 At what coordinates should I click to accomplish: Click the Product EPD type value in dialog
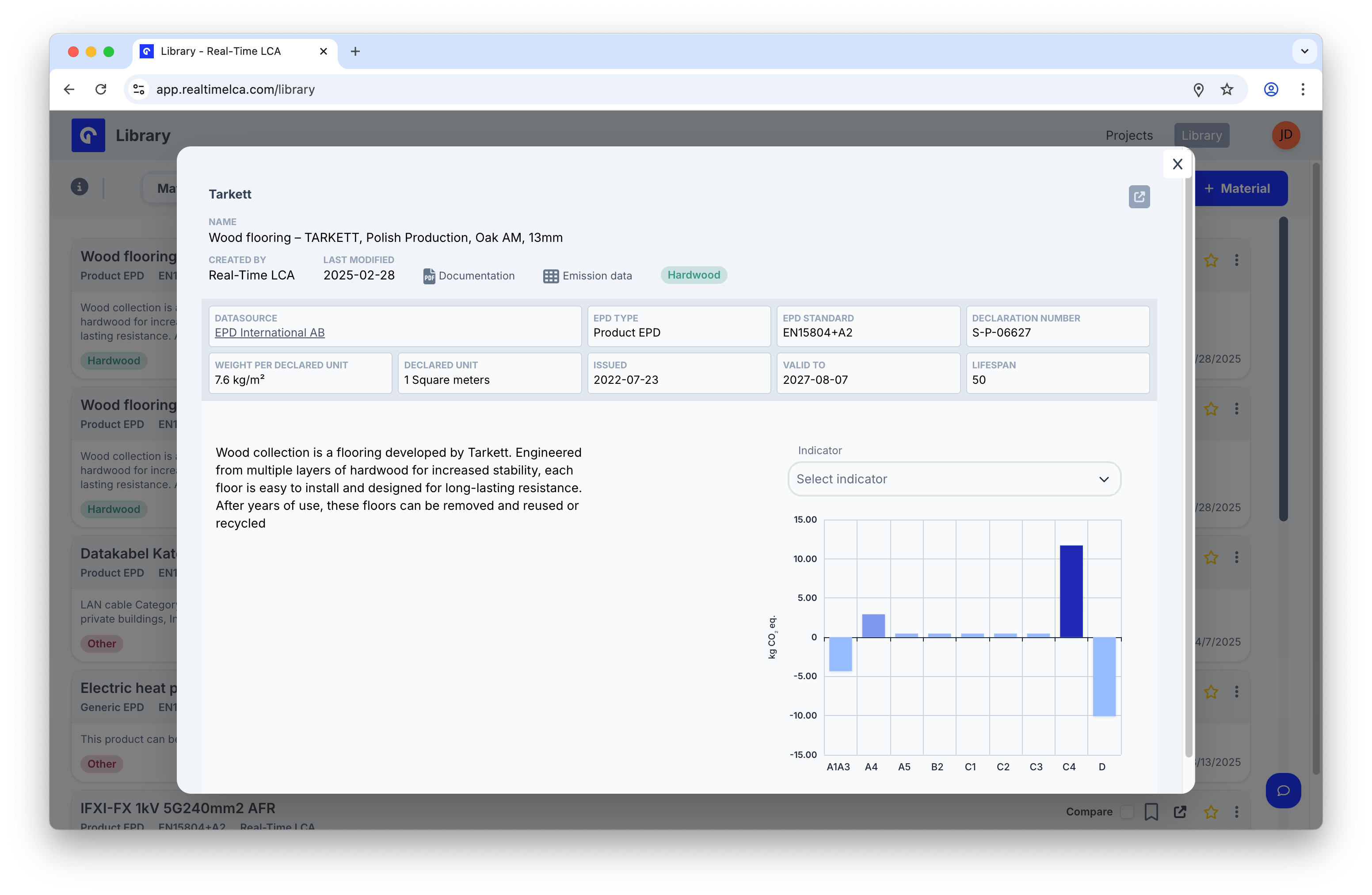tap(627, 333)
